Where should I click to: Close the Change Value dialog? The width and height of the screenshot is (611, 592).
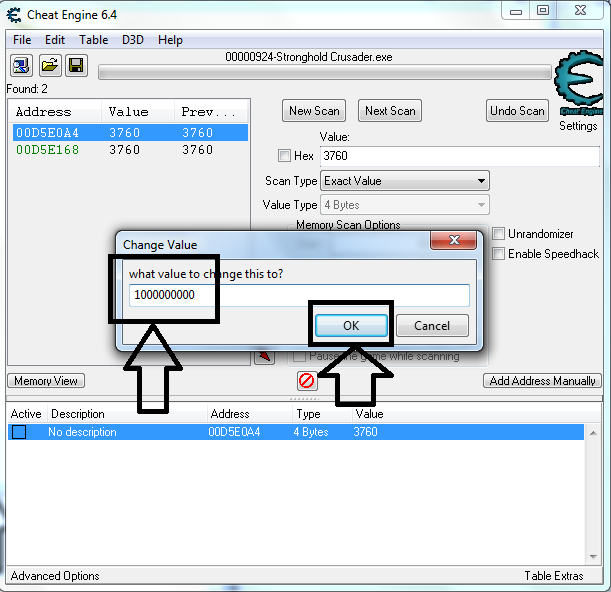pyautogui.click(x=454, y=240)
